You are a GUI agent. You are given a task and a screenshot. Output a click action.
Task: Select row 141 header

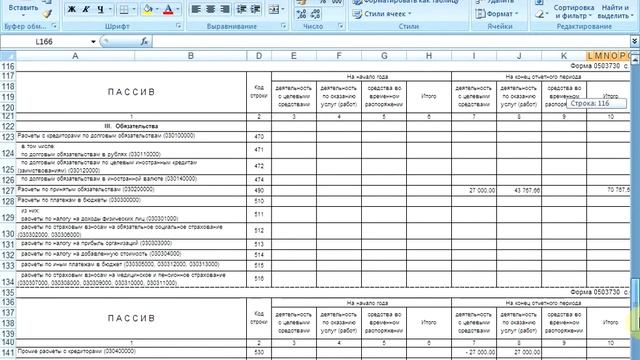coord(8,352)
